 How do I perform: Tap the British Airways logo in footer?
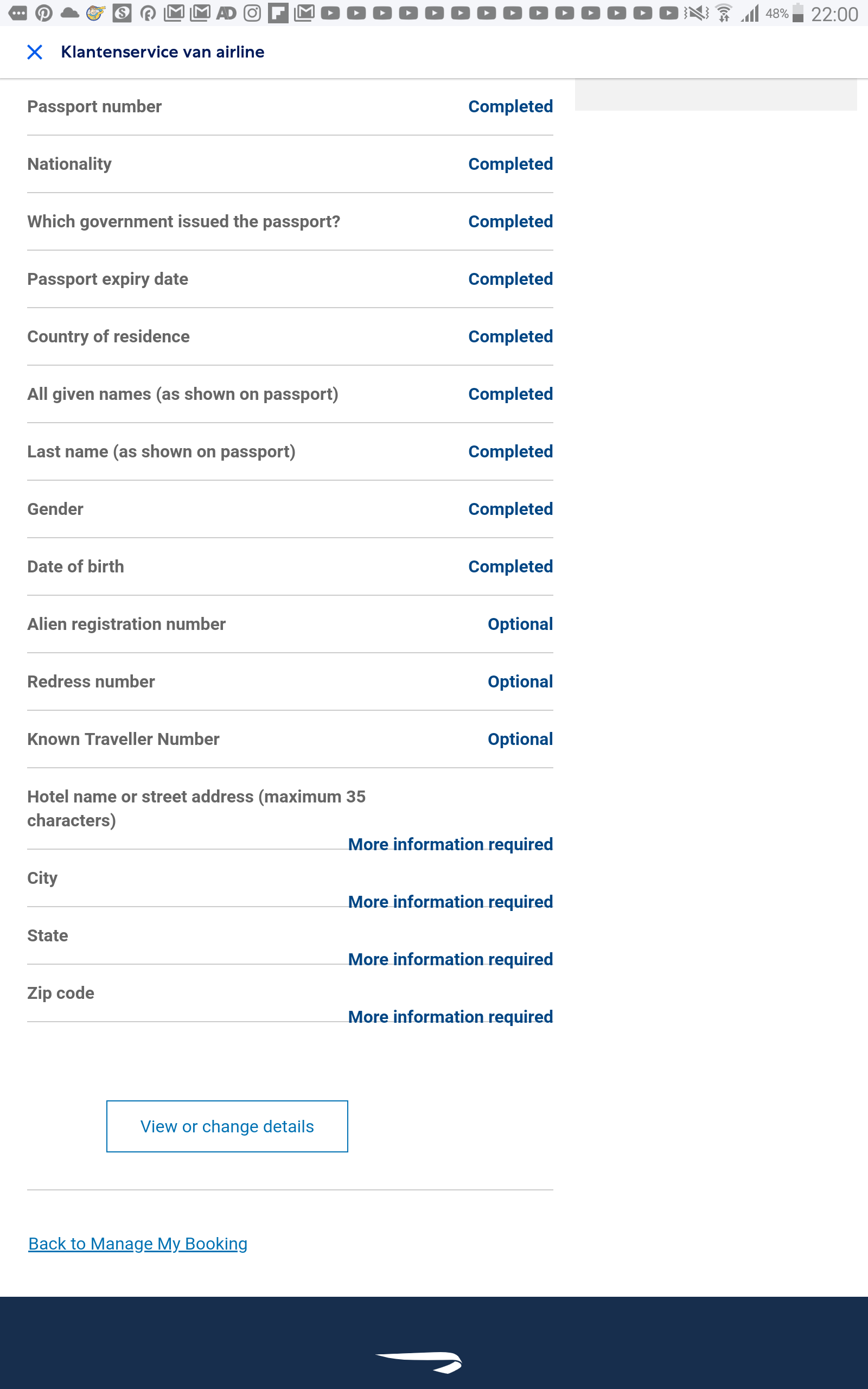pyautogui.click(x=418, y=1362)
